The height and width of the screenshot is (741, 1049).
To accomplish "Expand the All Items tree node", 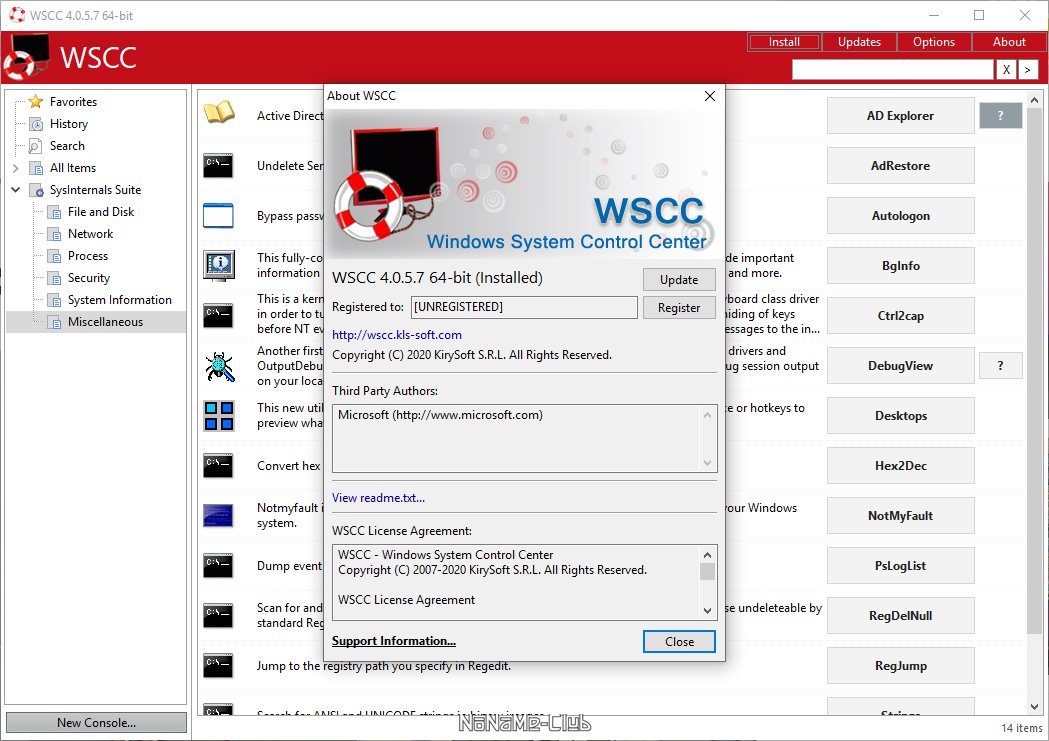I will 16,168.
